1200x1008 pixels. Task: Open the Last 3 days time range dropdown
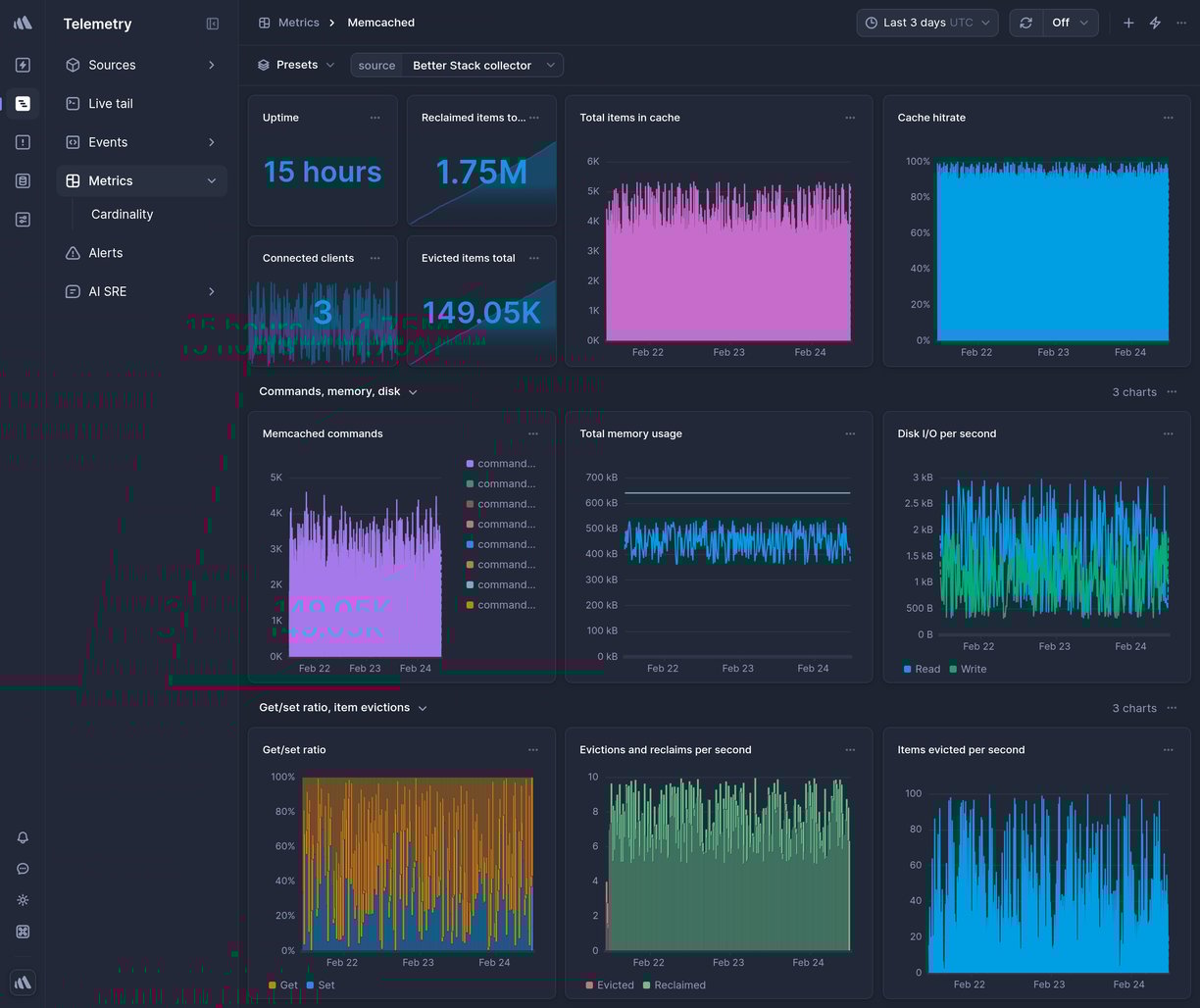point(925,22)
